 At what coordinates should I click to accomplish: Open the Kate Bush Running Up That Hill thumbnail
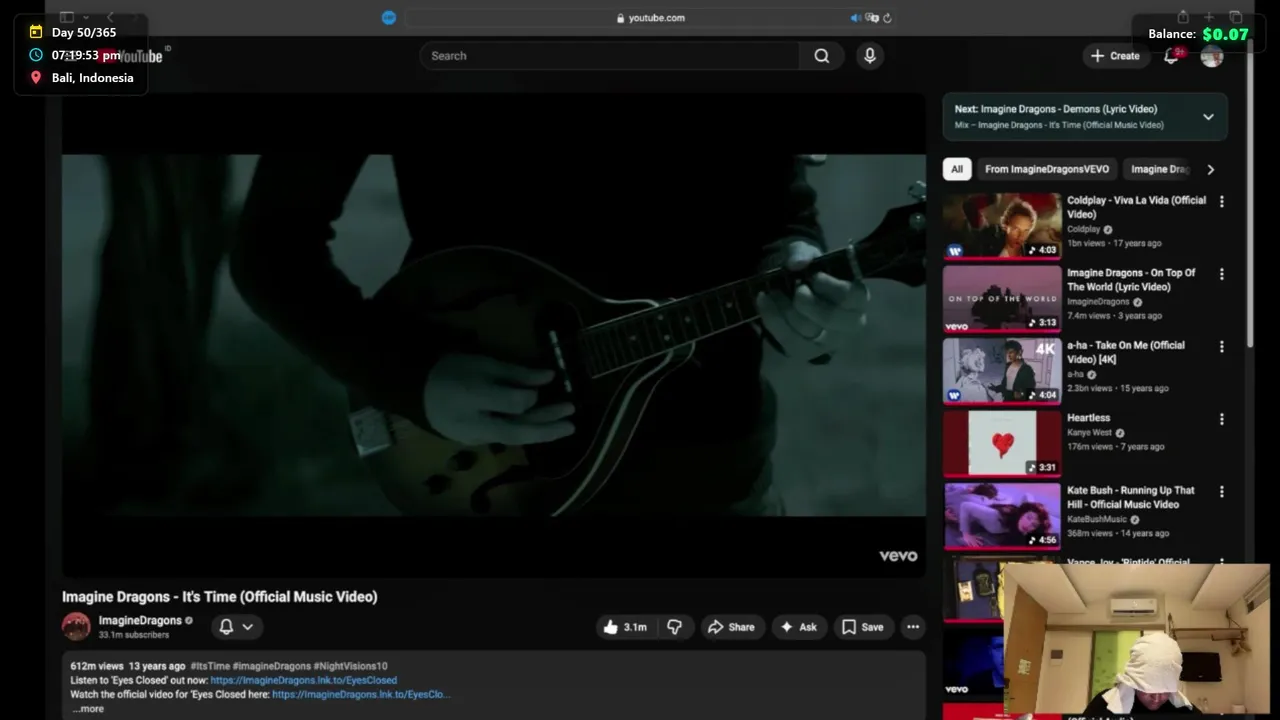click(x=1002, y=516)
